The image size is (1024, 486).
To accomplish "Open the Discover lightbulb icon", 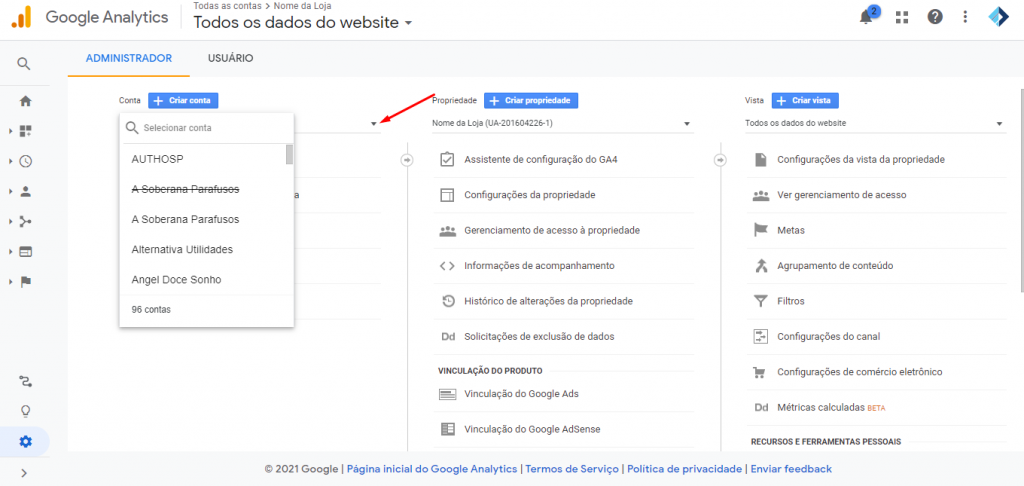I will pyautogui.click(x=25, y=411).
